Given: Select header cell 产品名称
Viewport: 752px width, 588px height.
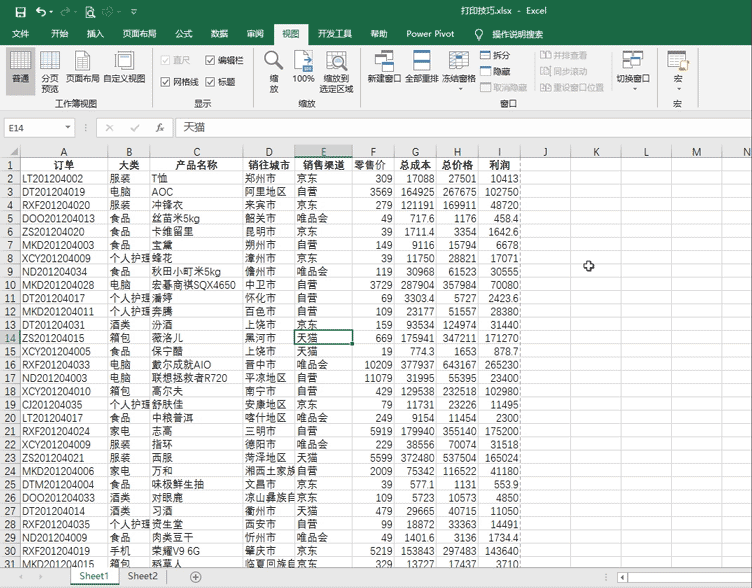Looking at the screenshot, I should click(196, 165).
